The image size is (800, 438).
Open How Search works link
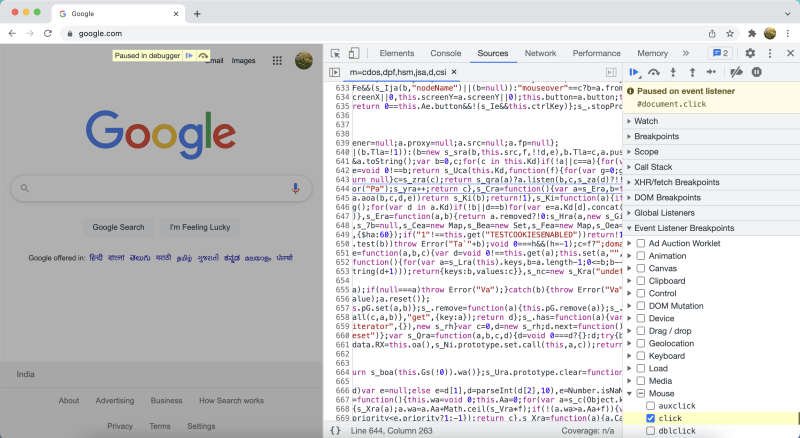point(231,401)
